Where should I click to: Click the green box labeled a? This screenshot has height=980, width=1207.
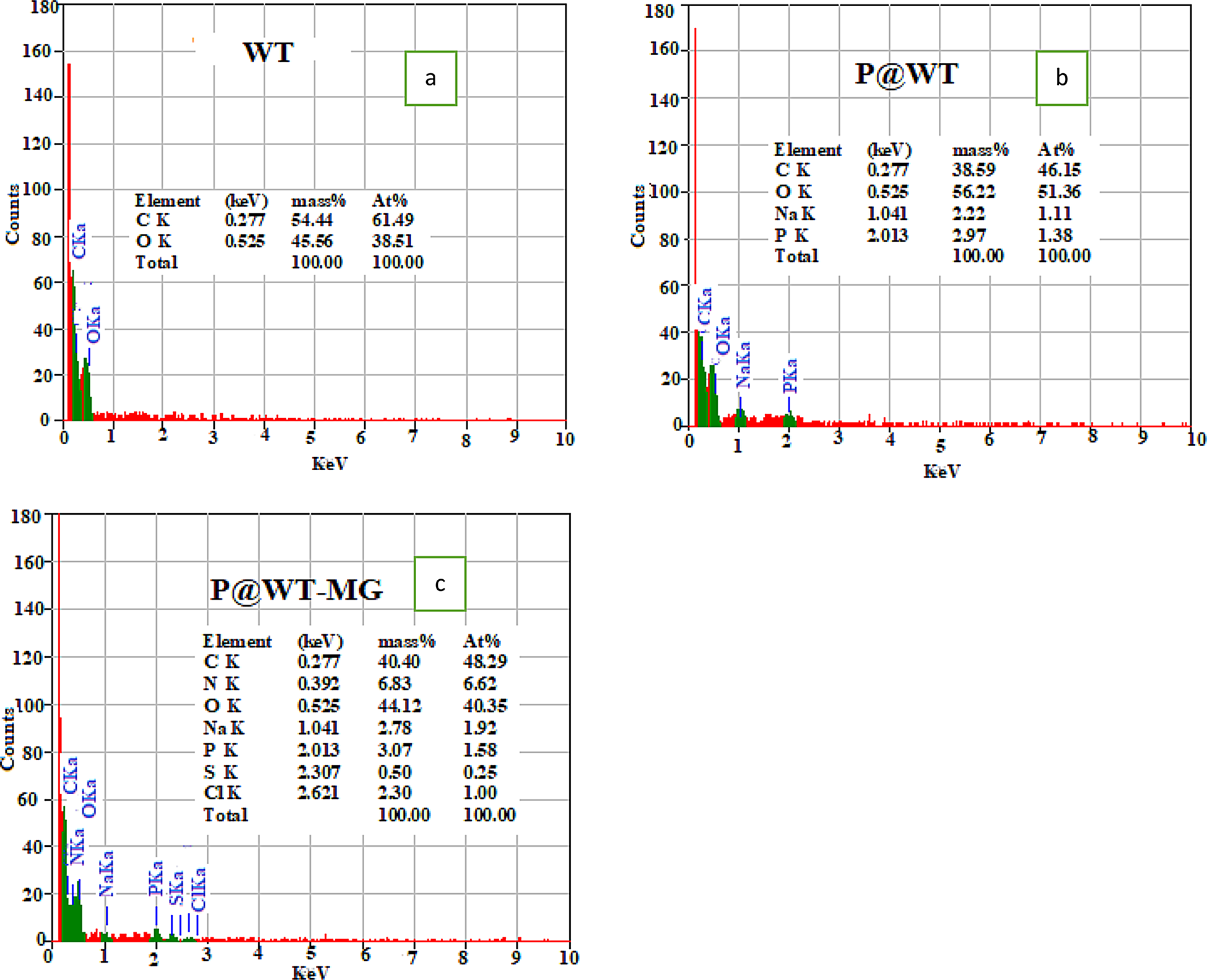pyautogui.click(x=430, y=79)
